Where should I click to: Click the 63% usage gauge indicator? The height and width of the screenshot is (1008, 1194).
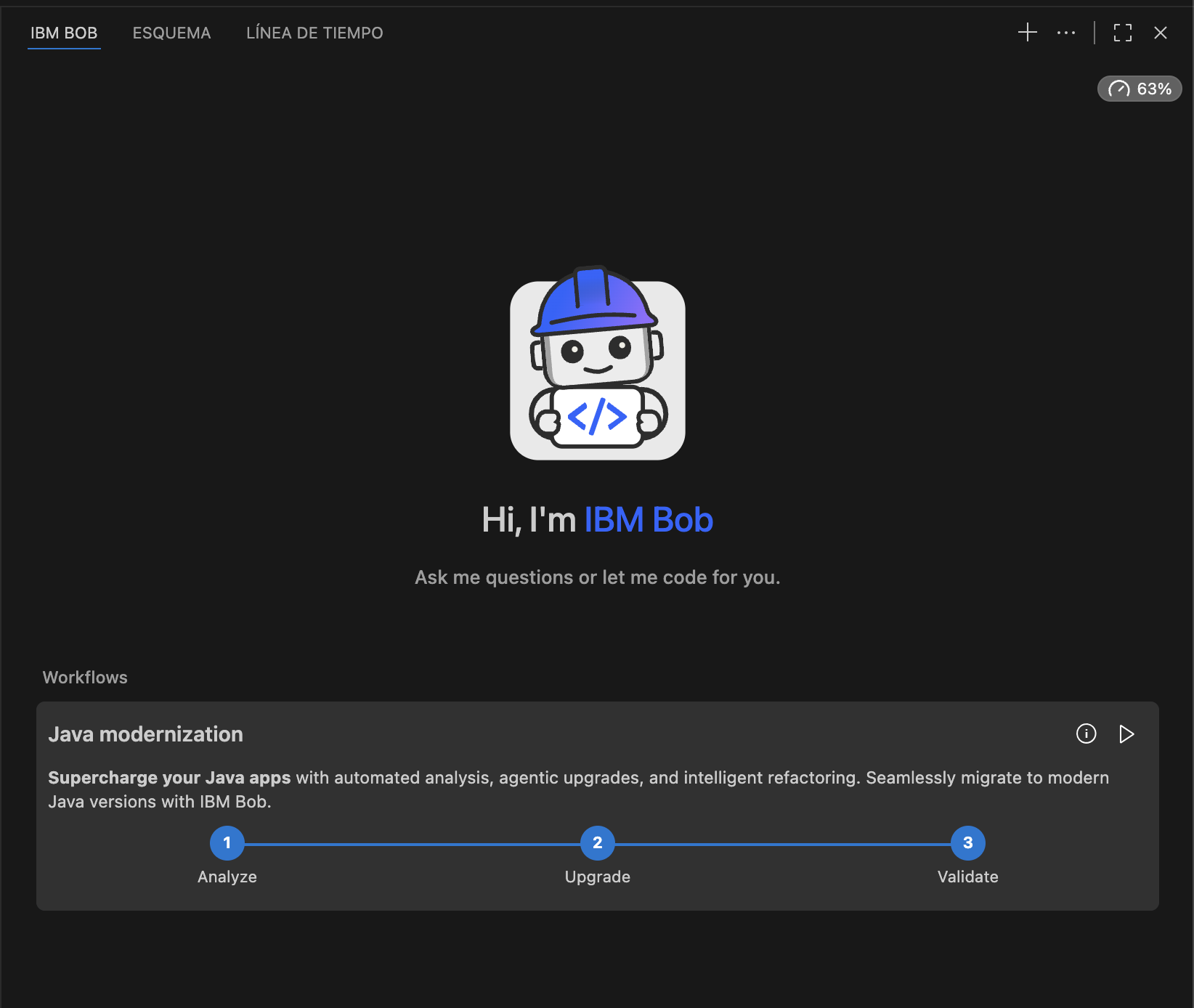click(x=1139, y=89)
